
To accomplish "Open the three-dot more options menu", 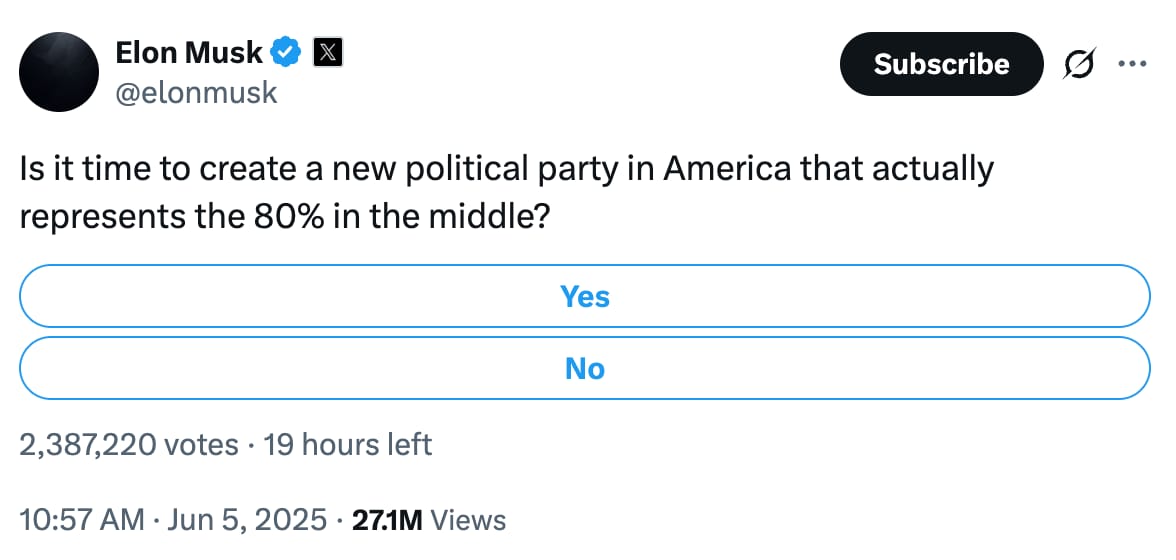I will click(x=1132, y=64).
